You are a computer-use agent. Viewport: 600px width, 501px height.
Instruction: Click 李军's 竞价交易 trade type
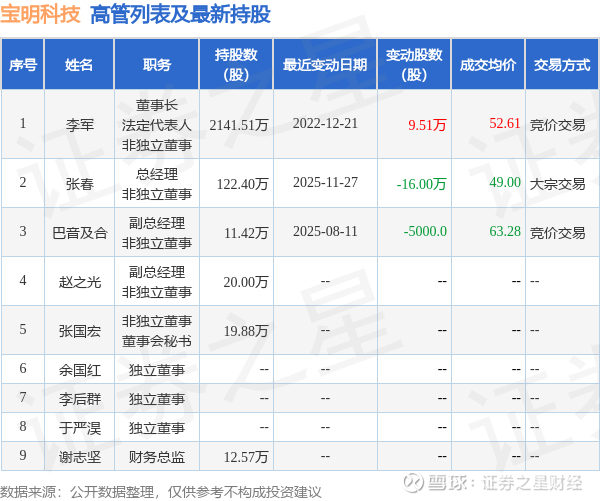[x=558, y=125]
